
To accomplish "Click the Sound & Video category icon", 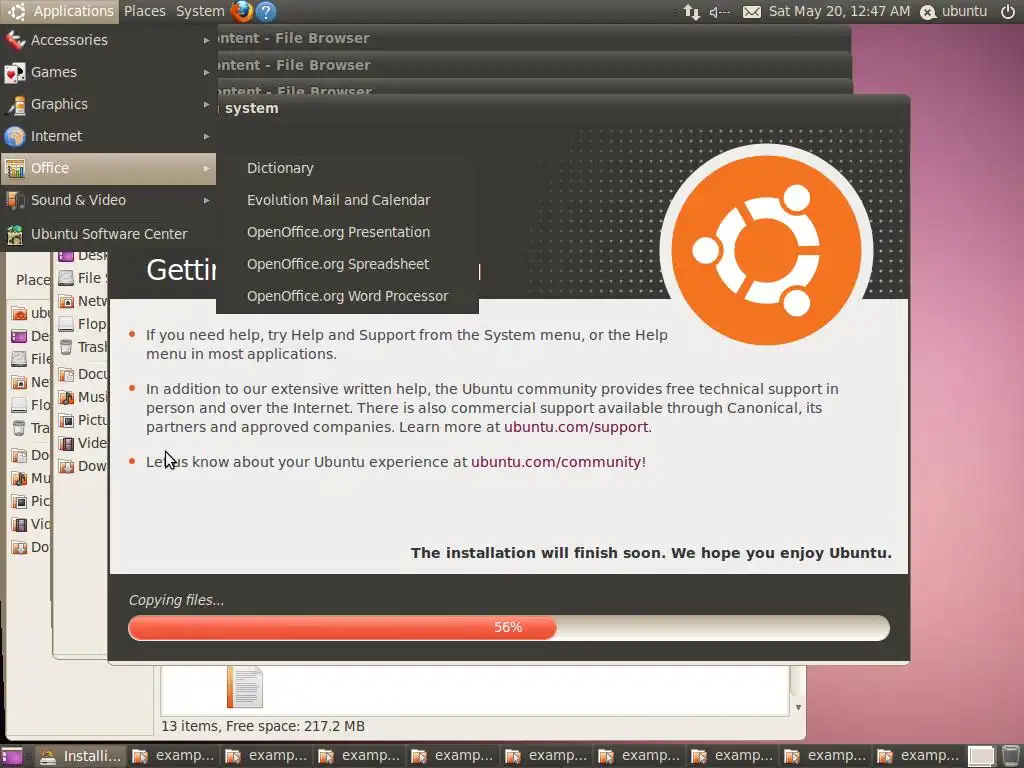I will [14, 200].
